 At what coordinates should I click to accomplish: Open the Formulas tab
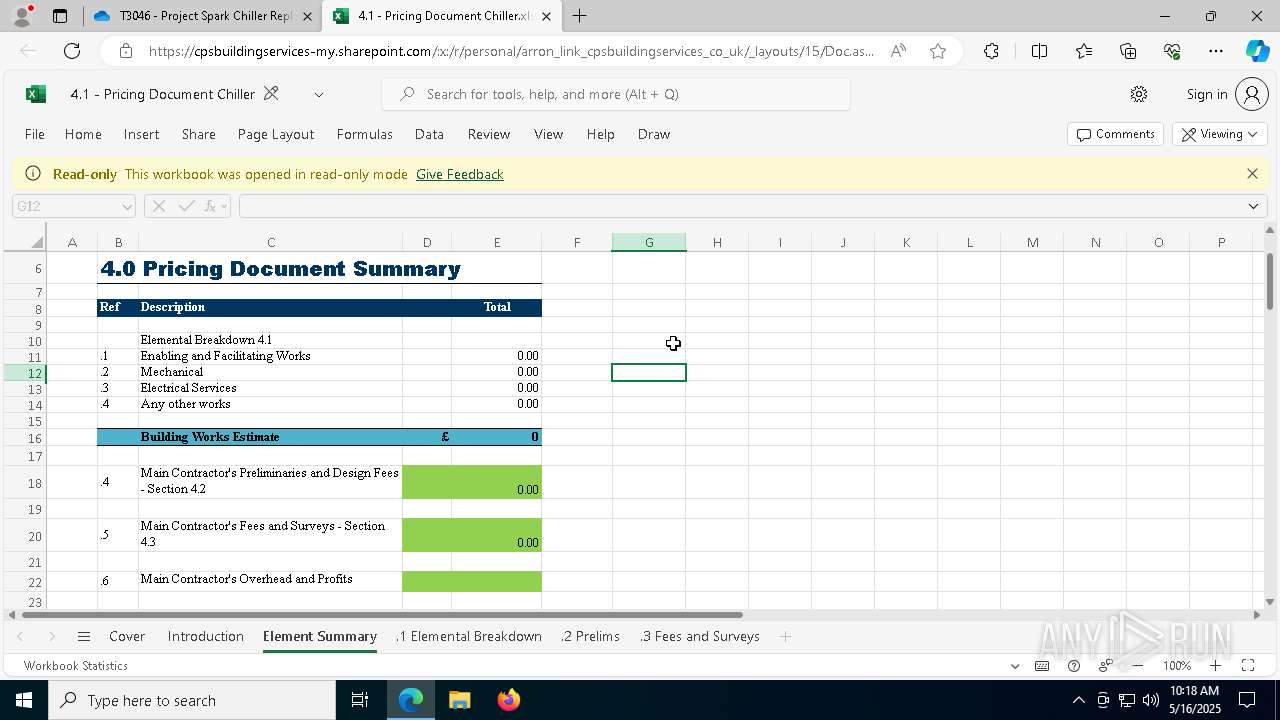[x=364, y=134]
